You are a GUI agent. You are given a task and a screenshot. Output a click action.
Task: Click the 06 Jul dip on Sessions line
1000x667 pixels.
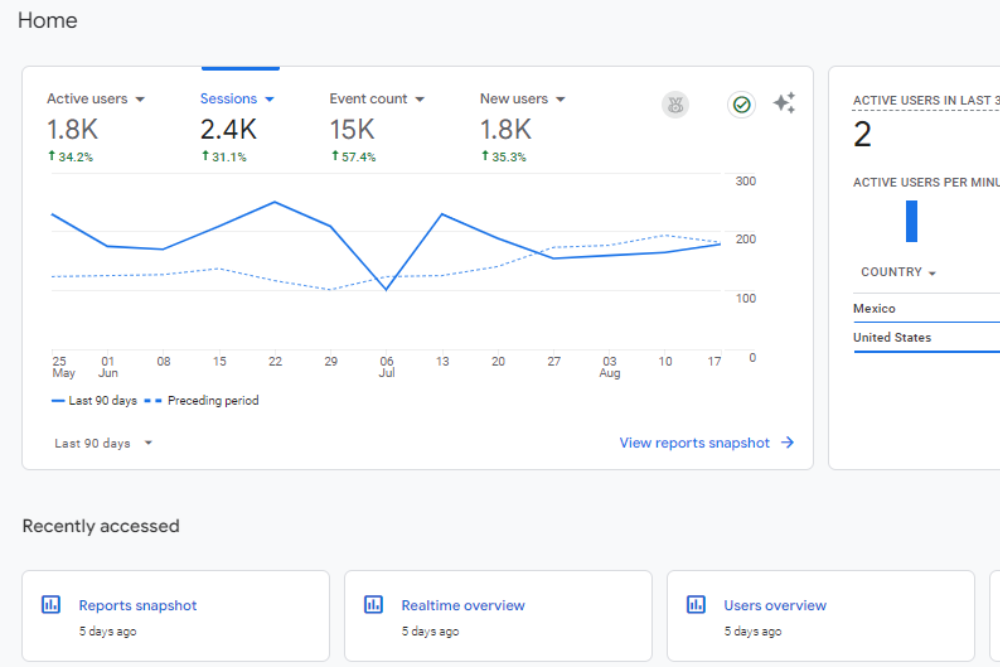click(386, 290)
